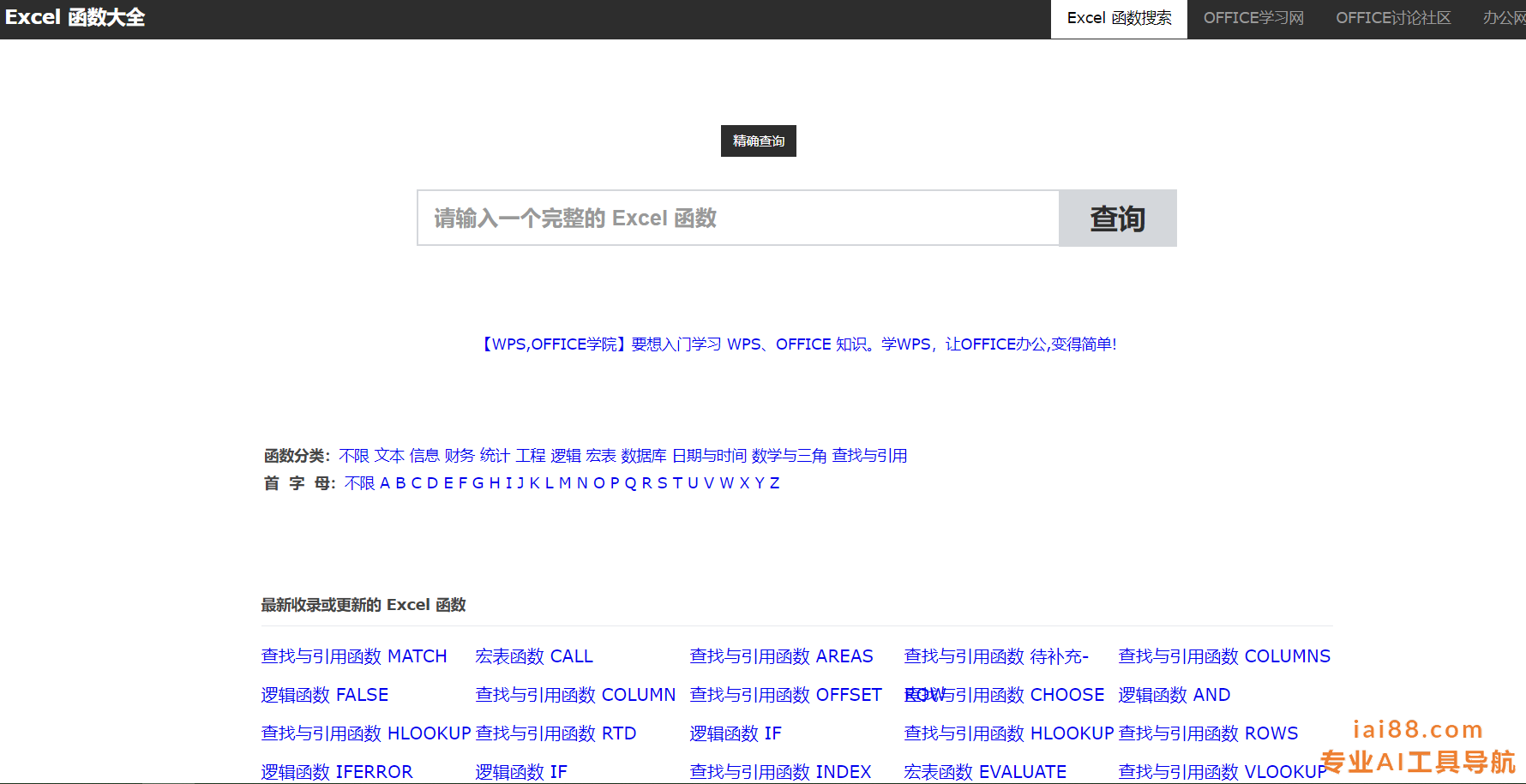
Task: Filter by 工程 category
Action: click(531, 456)
